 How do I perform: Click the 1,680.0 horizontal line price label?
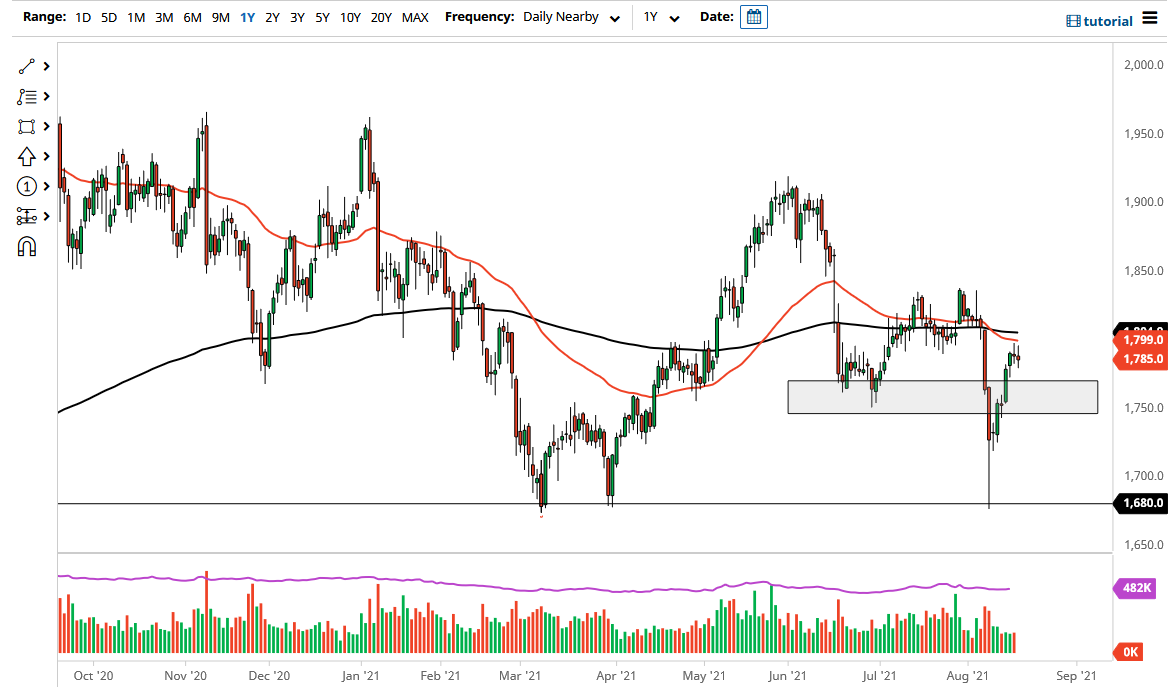click(1142, 503)
